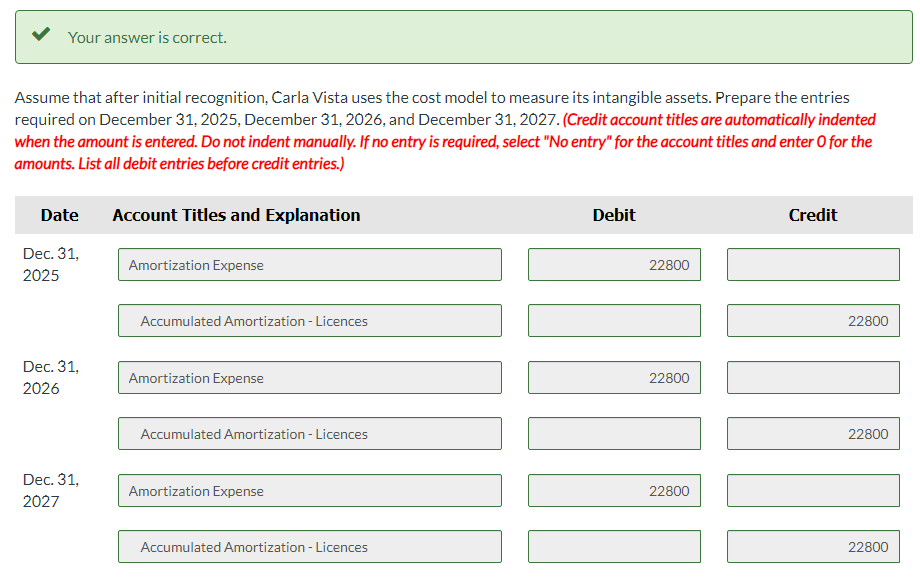Screen dimensions: 920x580
Task: Click the "Debit" column header
Action: click(614, 215)
